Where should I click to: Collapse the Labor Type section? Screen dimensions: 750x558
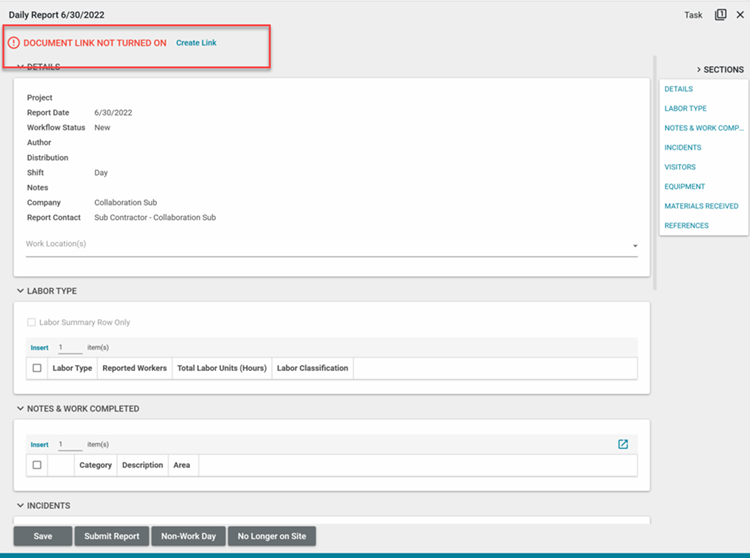(20, 291)
